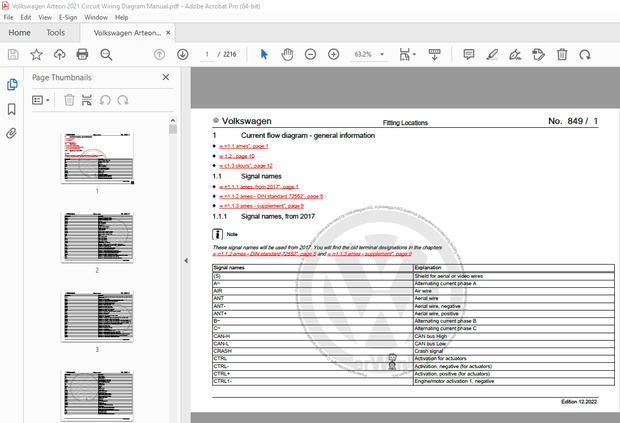
Task: Open the Sign document pen icon
Action: coord(515,55)
